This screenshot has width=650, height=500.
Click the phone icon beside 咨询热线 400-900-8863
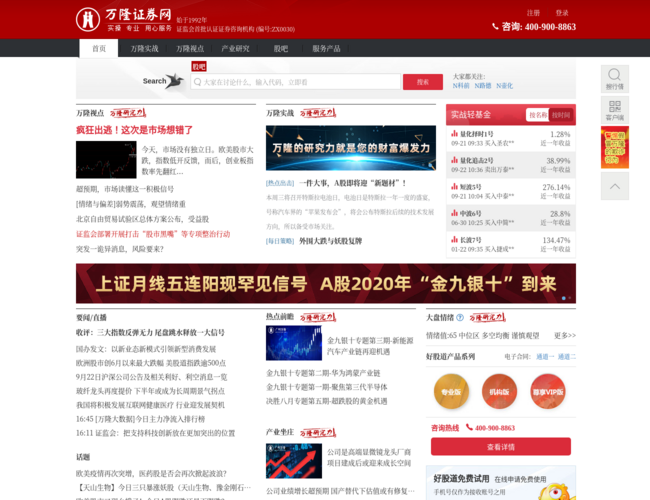coord(469,427)
